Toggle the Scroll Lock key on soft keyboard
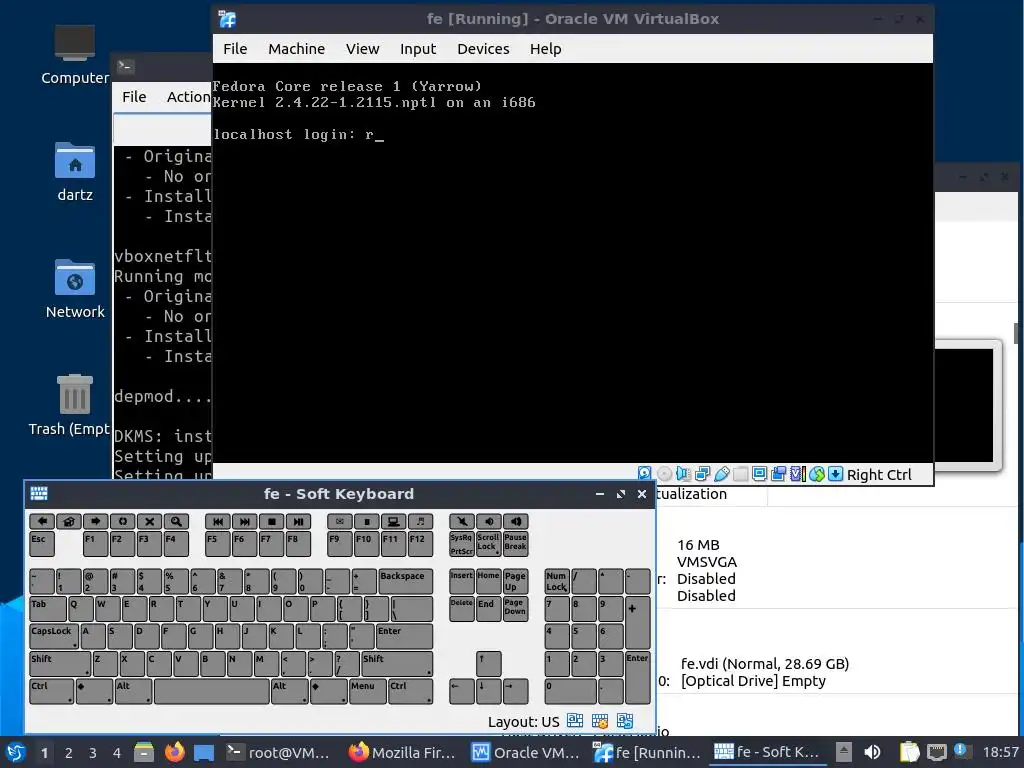 [x=488, y=544]
